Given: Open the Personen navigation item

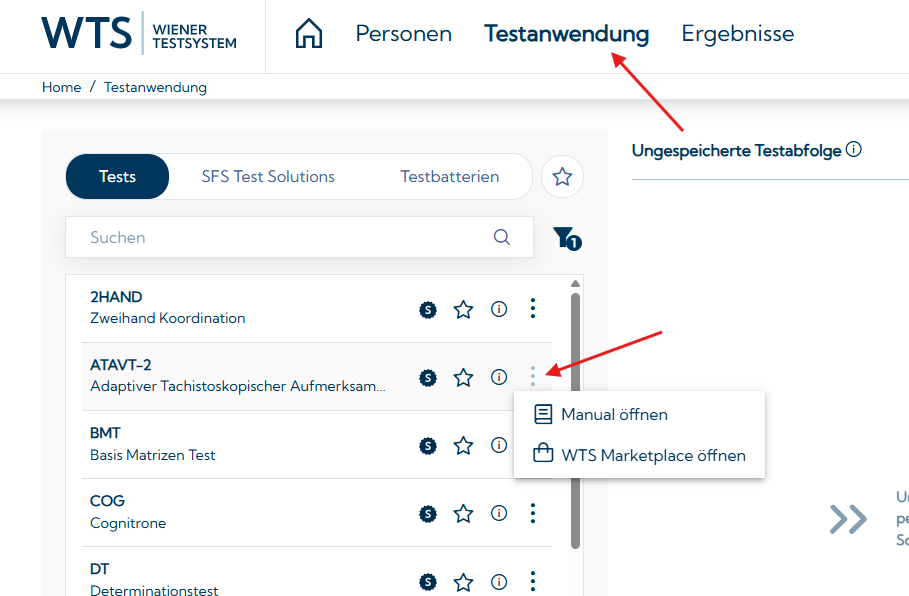Looking at the screenshot, I should pyautogui.click(x=403, y=34).
